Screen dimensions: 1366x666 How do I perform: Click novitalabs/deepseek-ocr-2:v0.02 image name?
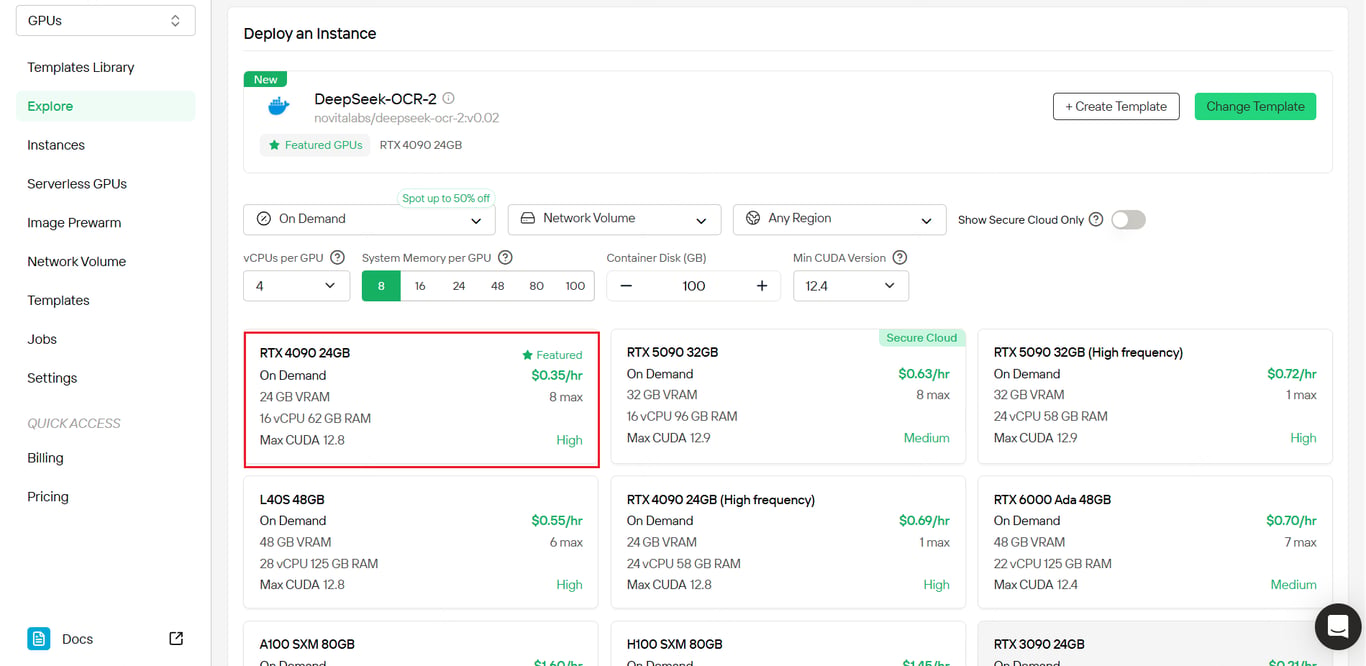tap(406, 118)
